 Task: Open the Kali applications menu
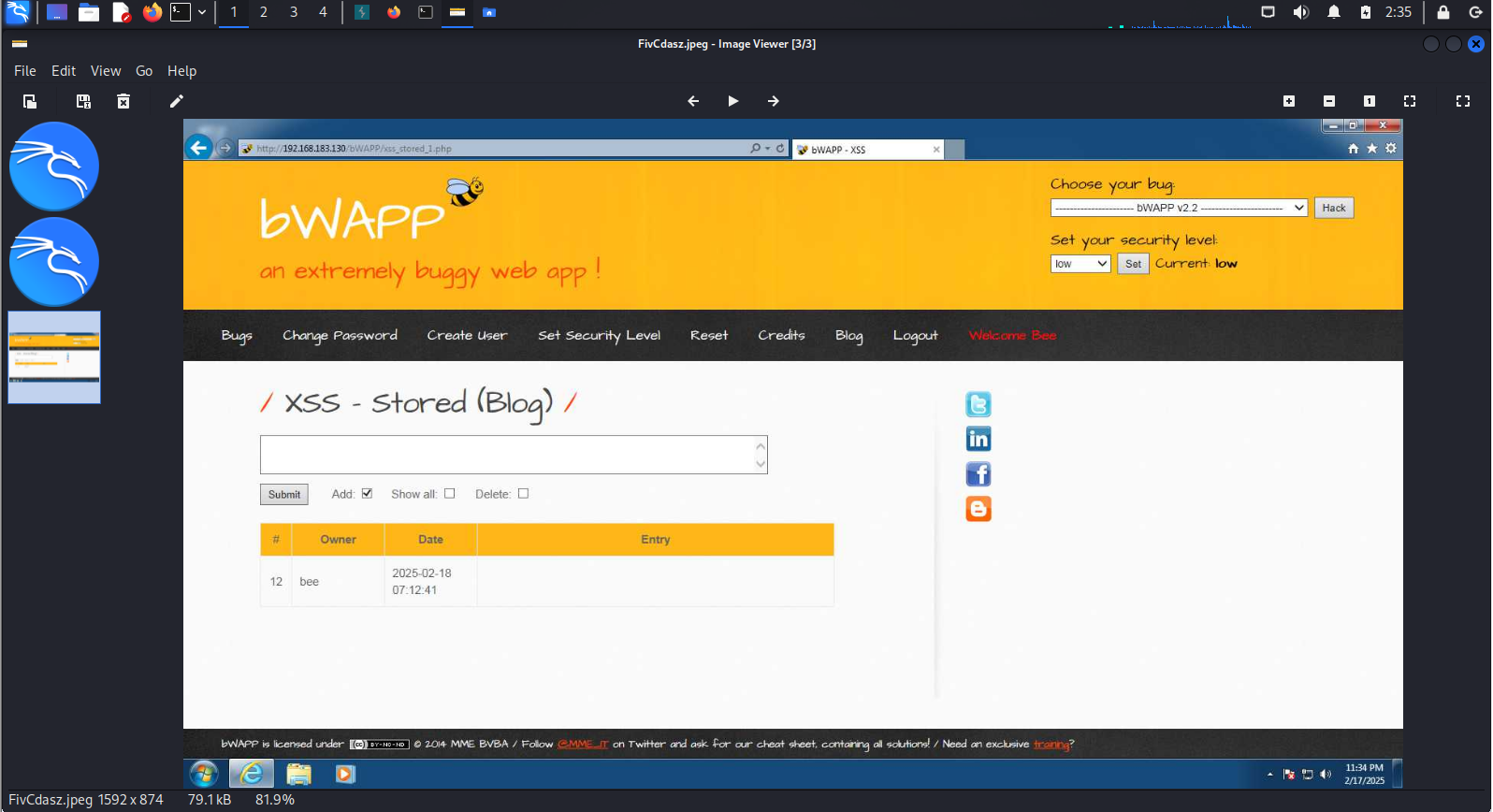[x=18, y=12]
